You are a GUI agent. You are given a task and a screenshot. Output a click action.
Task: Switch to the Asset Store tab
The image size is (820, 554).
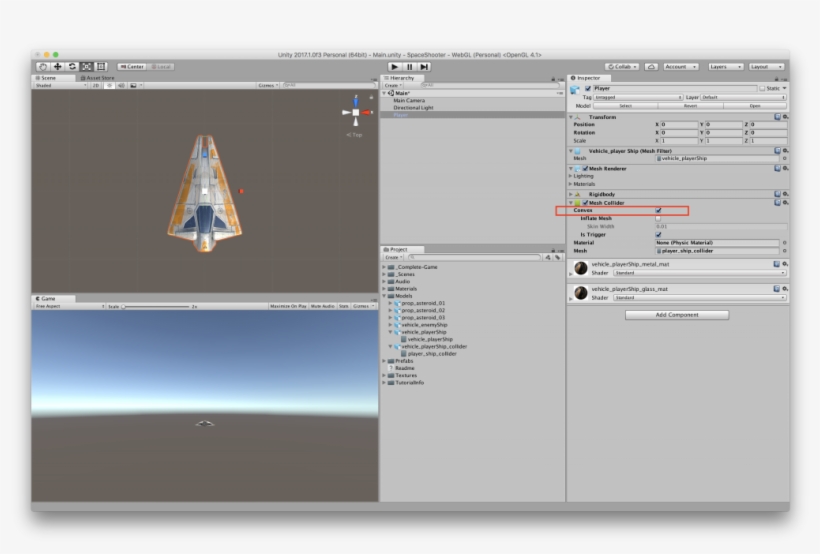98,77
